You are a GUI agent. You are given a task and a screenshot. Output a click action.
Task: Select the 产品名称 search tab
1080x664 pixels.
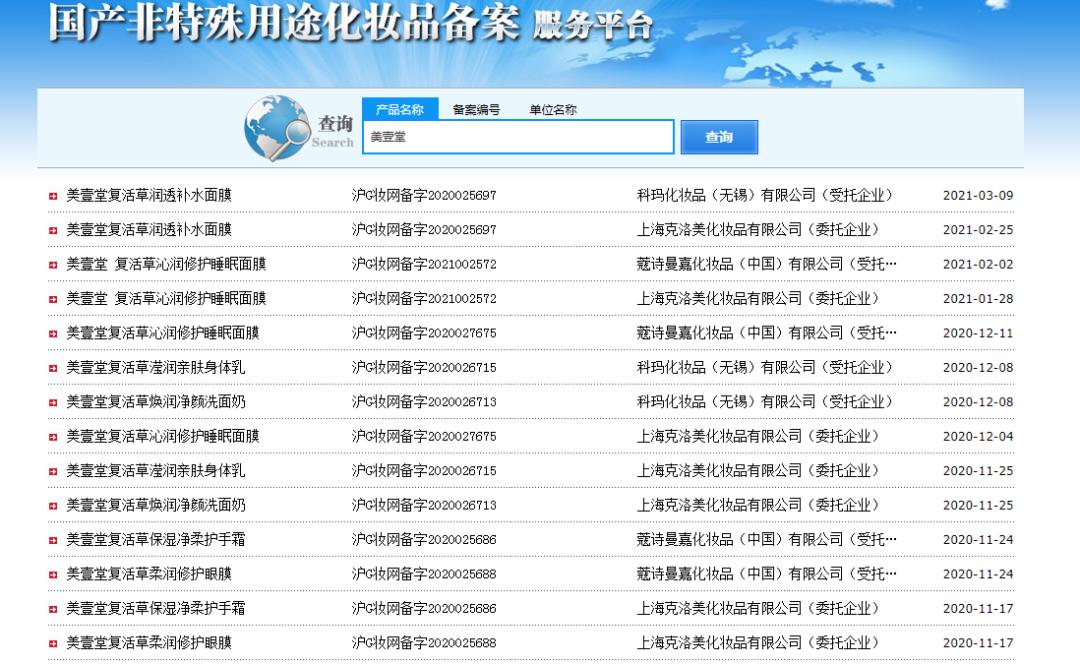pyautogui.click(x=399, y=110)
